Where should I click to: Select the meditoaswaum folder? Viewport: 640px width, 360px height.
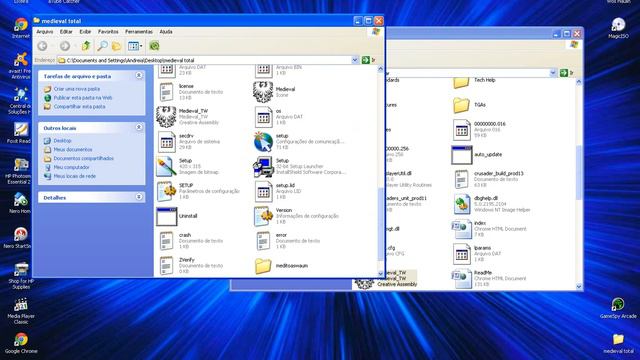(281, 266)
